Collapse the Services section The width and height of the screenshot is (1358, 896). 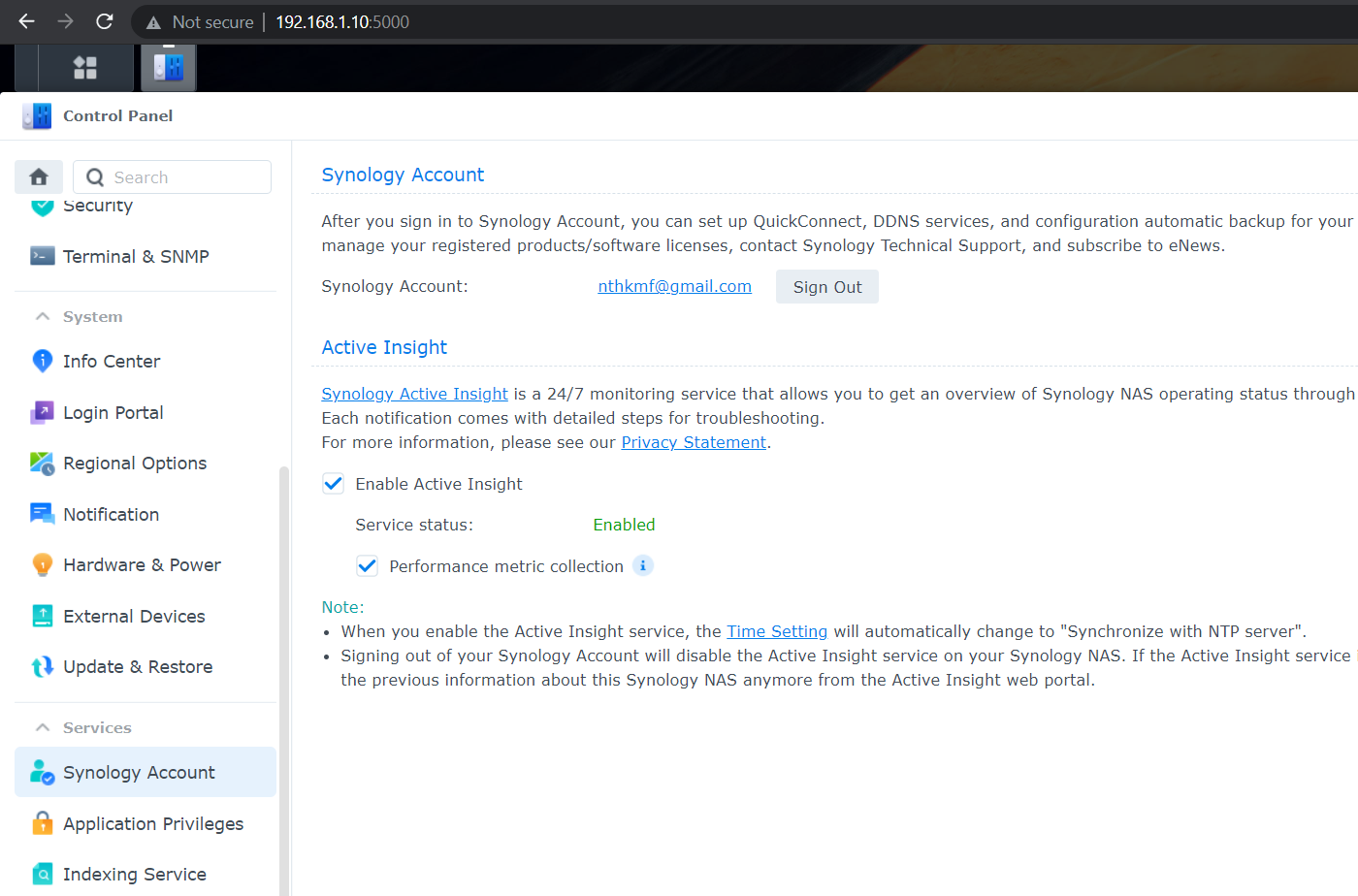(42, 727)
